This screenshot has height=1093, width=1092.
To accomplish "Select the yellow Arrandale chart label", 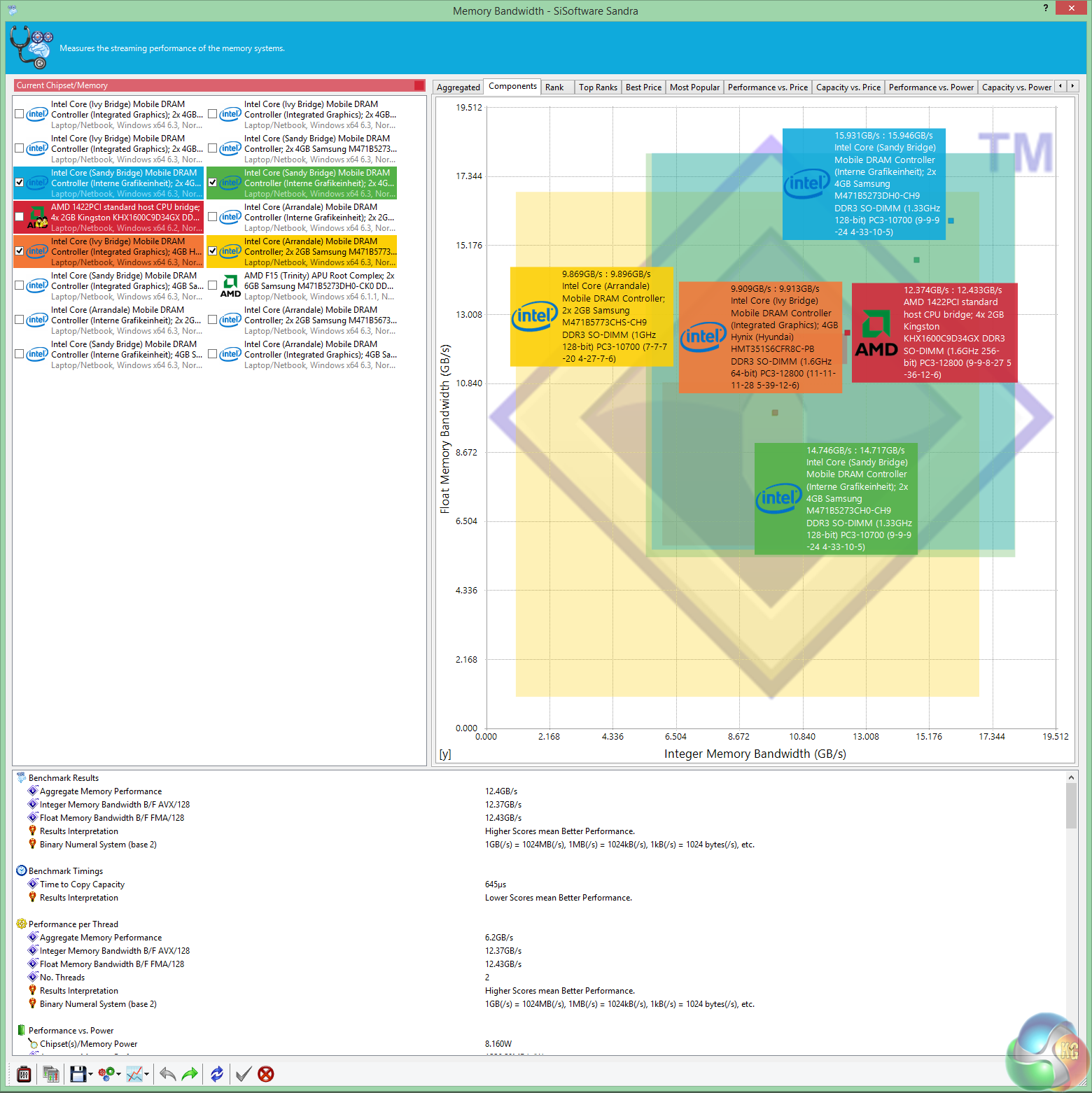I will pyautogui.click(x=591, y=316).
